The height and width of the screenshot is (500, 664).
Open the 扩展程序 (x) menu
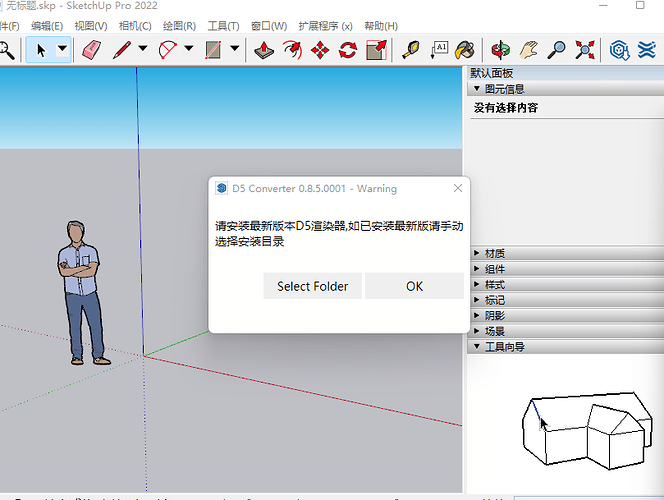tap(325, 26)
